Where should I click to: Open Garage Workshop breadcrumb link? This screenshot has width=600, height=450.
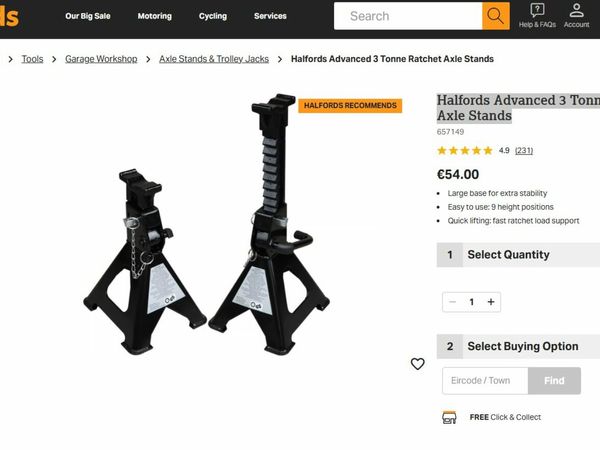coord(101,59)
